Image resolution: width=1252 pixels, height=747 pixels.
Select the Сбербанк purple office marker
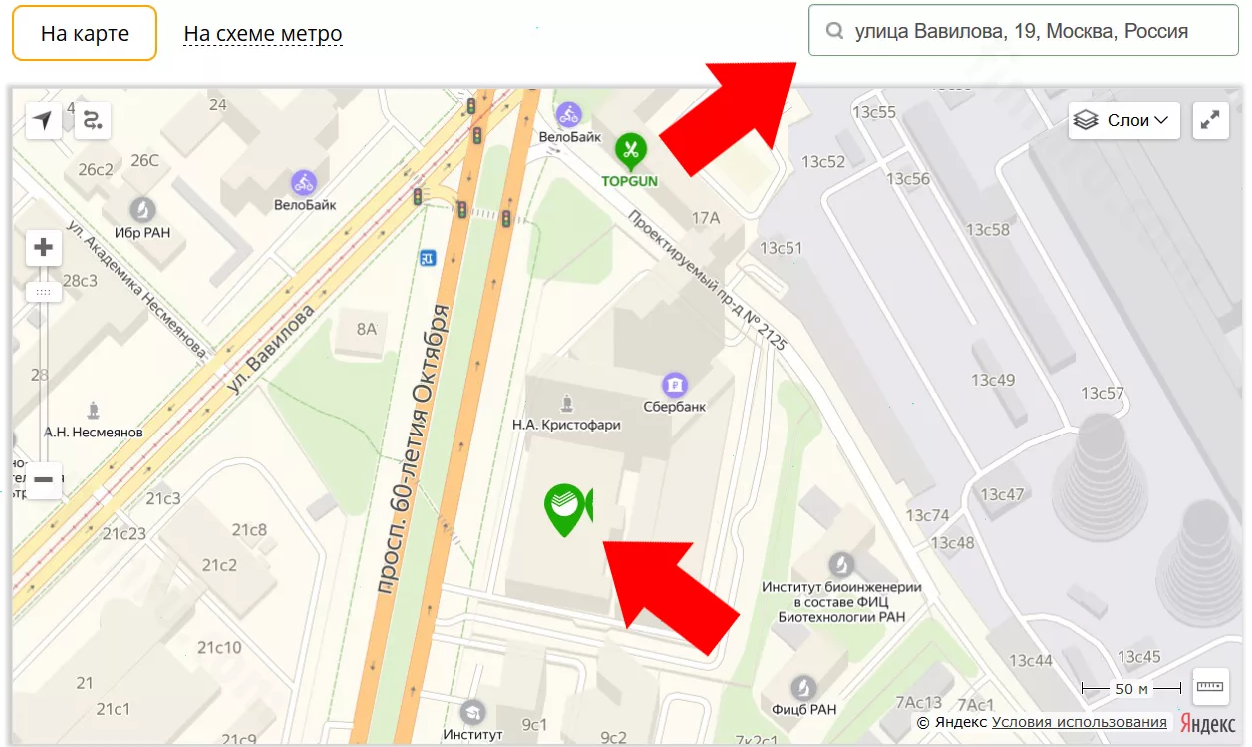676,383
